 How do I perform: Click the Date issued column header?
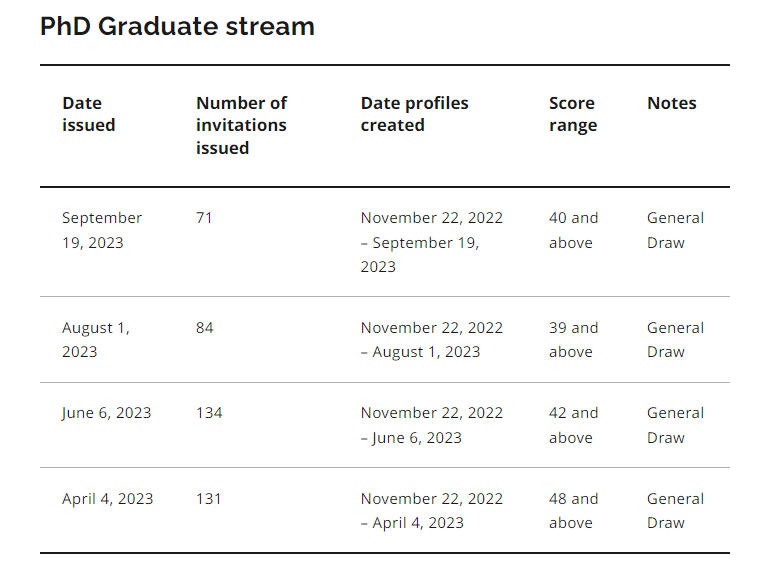click(89, 114)
